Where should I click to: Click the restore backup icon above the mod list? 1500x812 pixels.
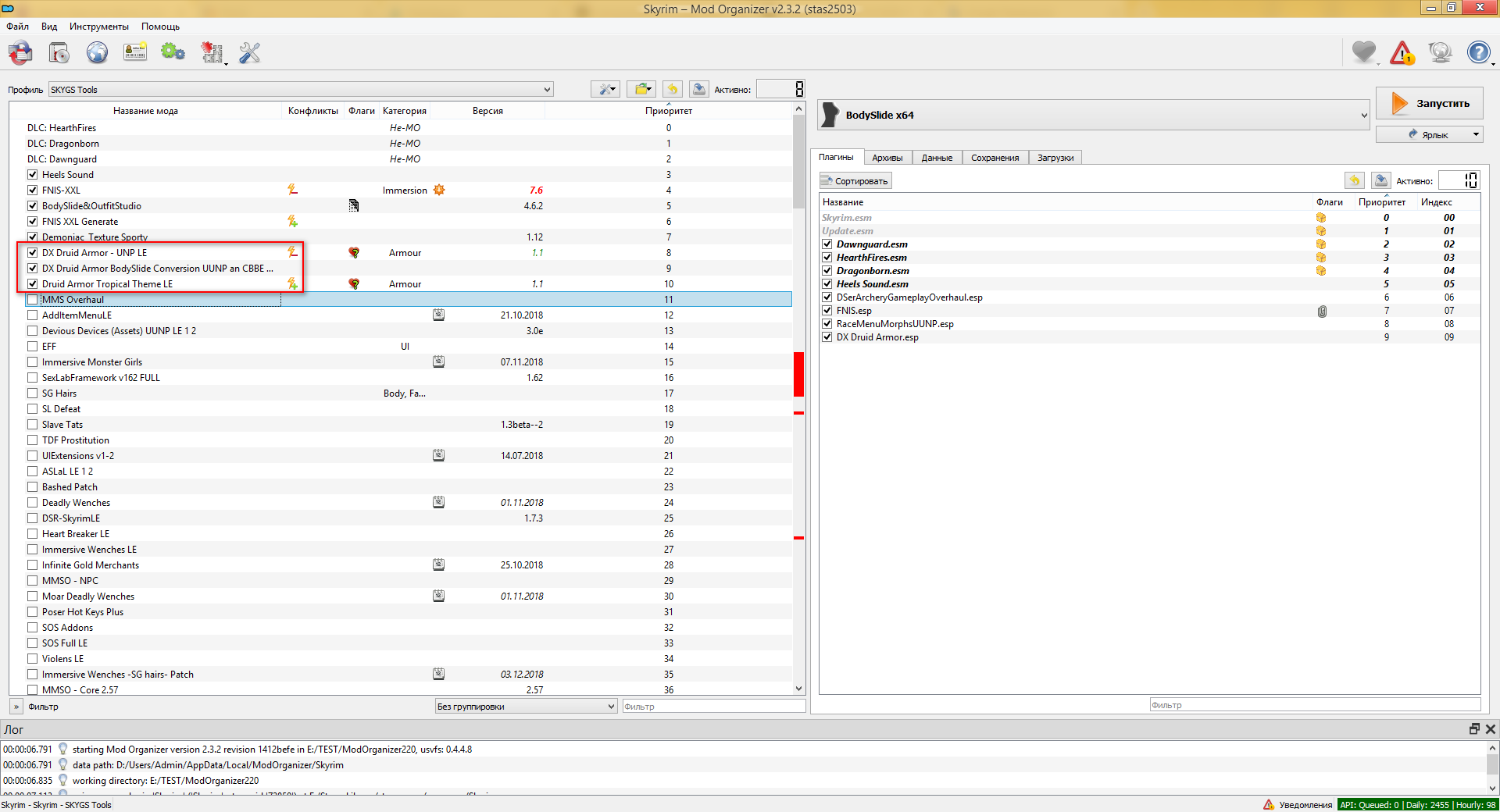(x=673, y=89)
